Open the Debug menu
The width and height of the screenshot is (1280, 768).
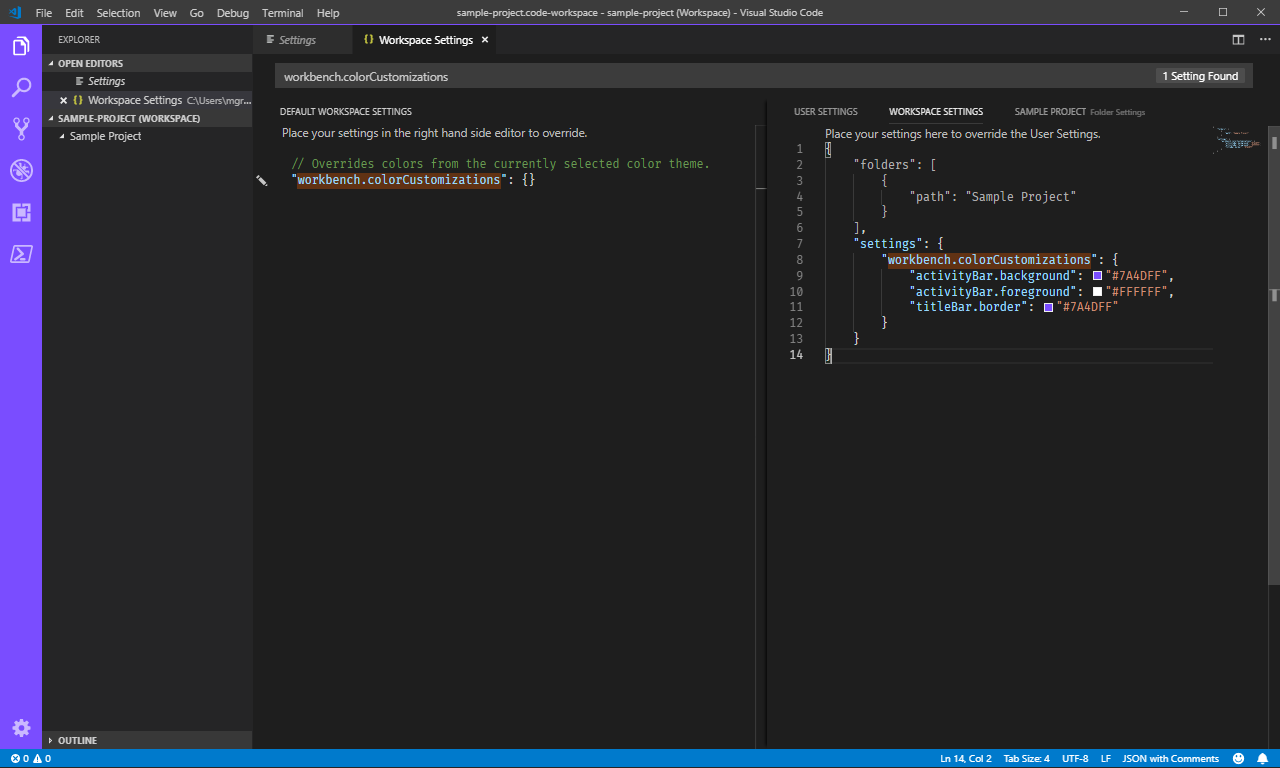click(x=233, y=13)
